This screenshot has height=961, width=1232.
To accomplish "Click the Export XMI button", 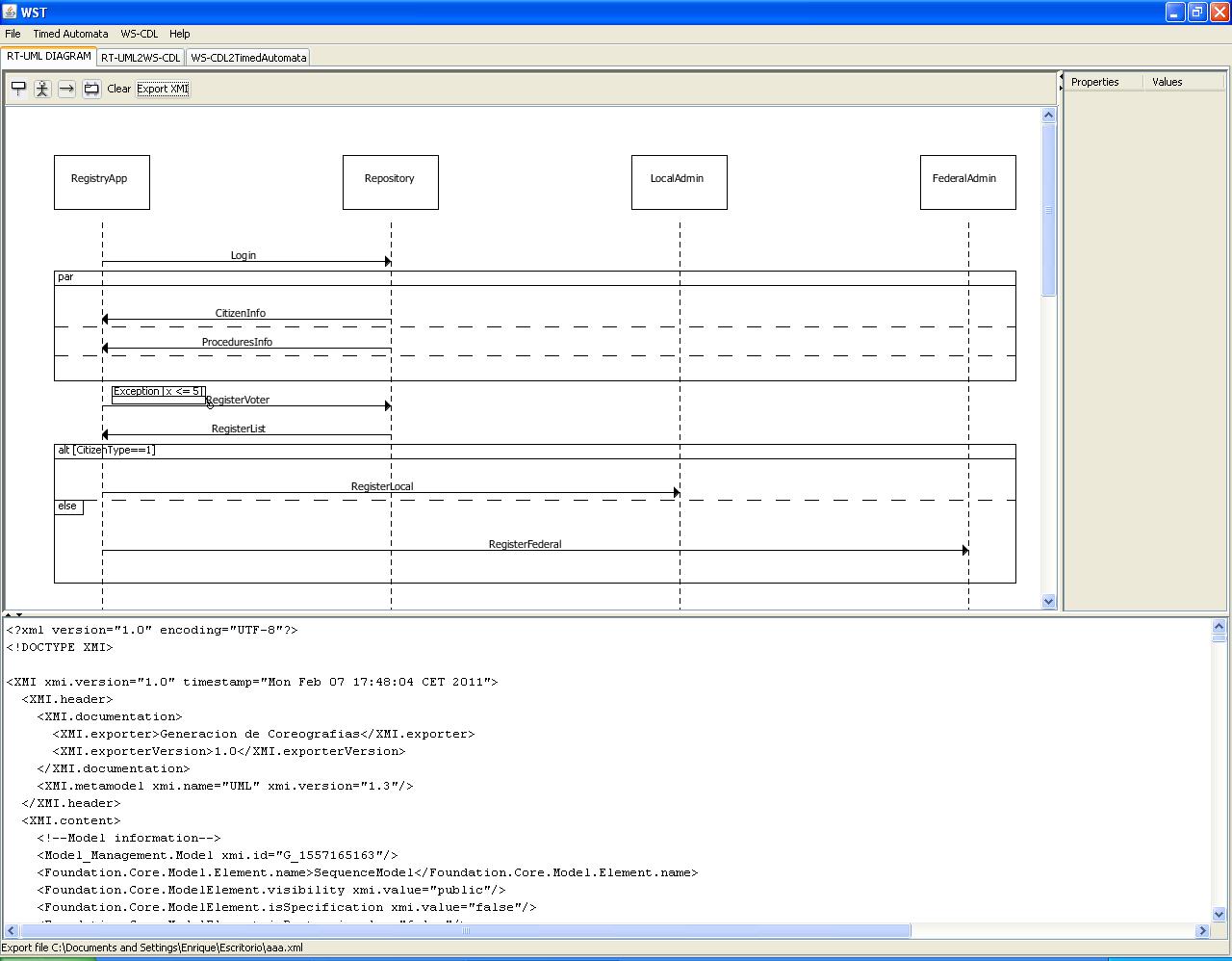I will pos(162,88).
